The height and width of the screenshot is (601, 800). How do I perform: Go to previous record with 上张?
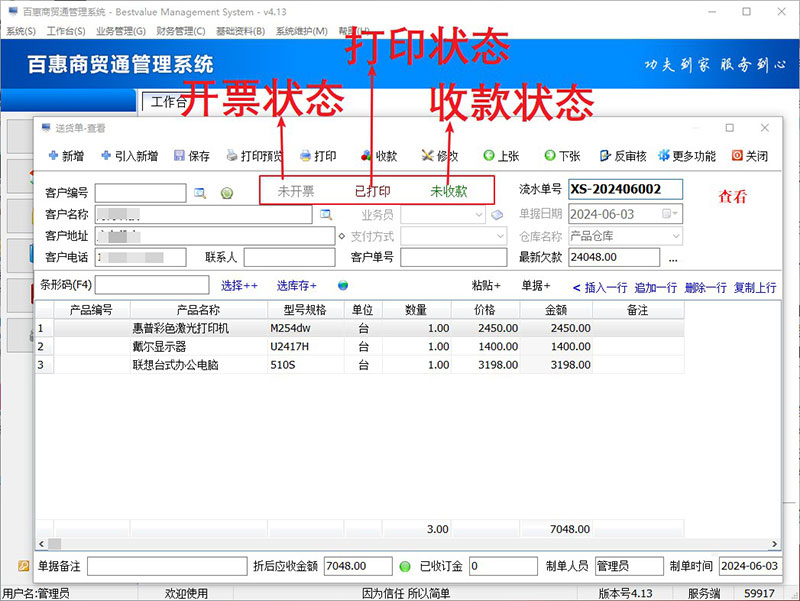(501, 156)
